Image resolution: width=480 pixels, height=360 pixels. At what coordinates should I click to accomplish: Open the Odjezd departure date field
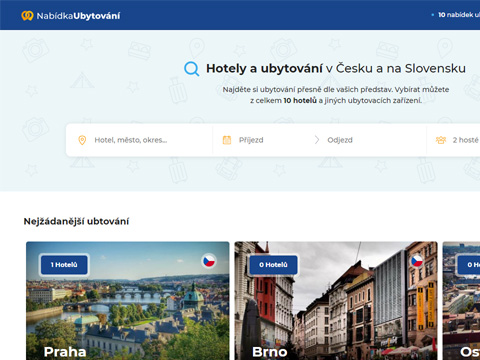340,140
